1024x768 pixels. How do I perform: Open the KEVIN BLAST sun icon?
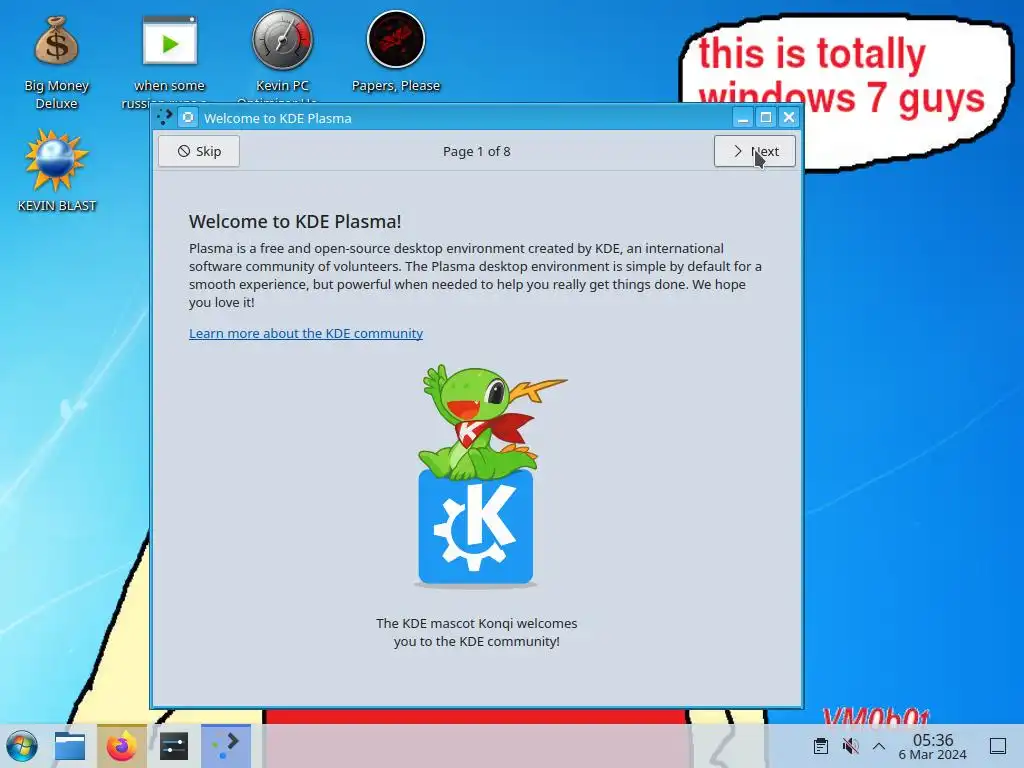[57, 171]
